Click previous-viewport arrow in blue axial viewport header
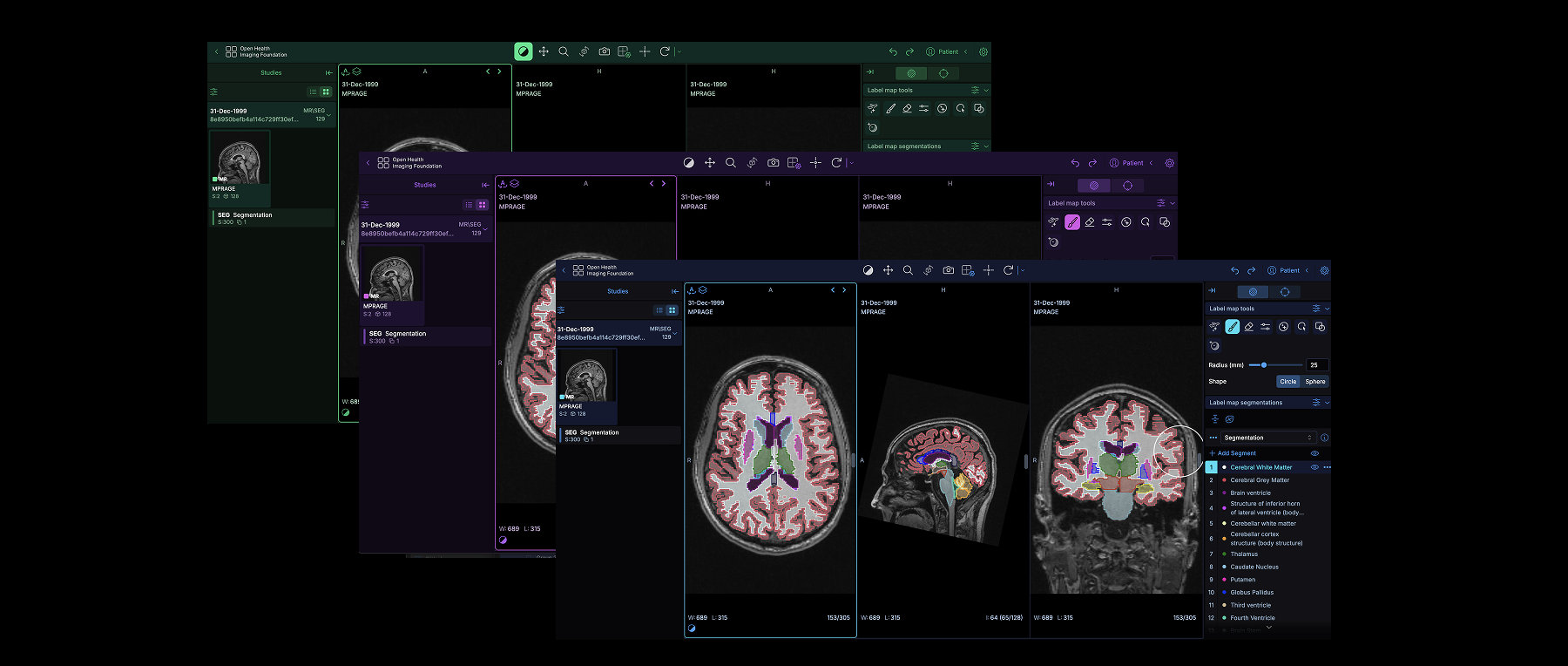Screen dimensions: 1568x666 (833, 290)
